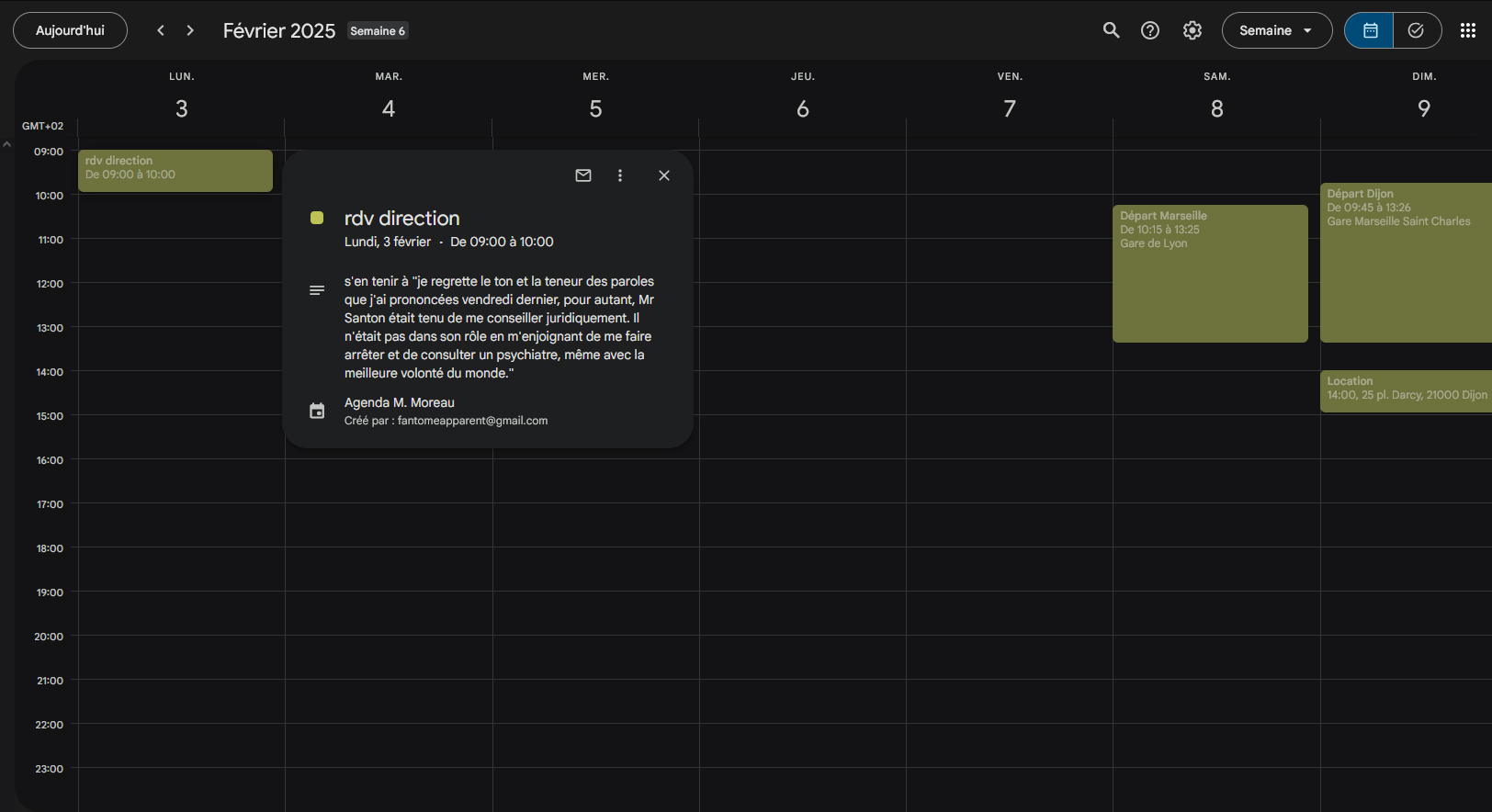Click the calendar icon beside Agenda M. Moreau
This screenshot has height=812, width=1492.
click(317, 411)
